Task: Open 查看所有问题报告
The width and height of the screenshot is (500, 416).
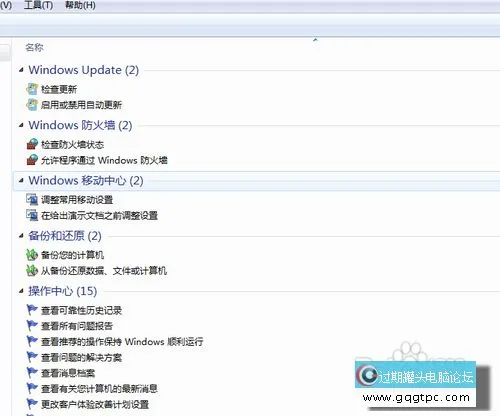Action: [x=77, y=326]
